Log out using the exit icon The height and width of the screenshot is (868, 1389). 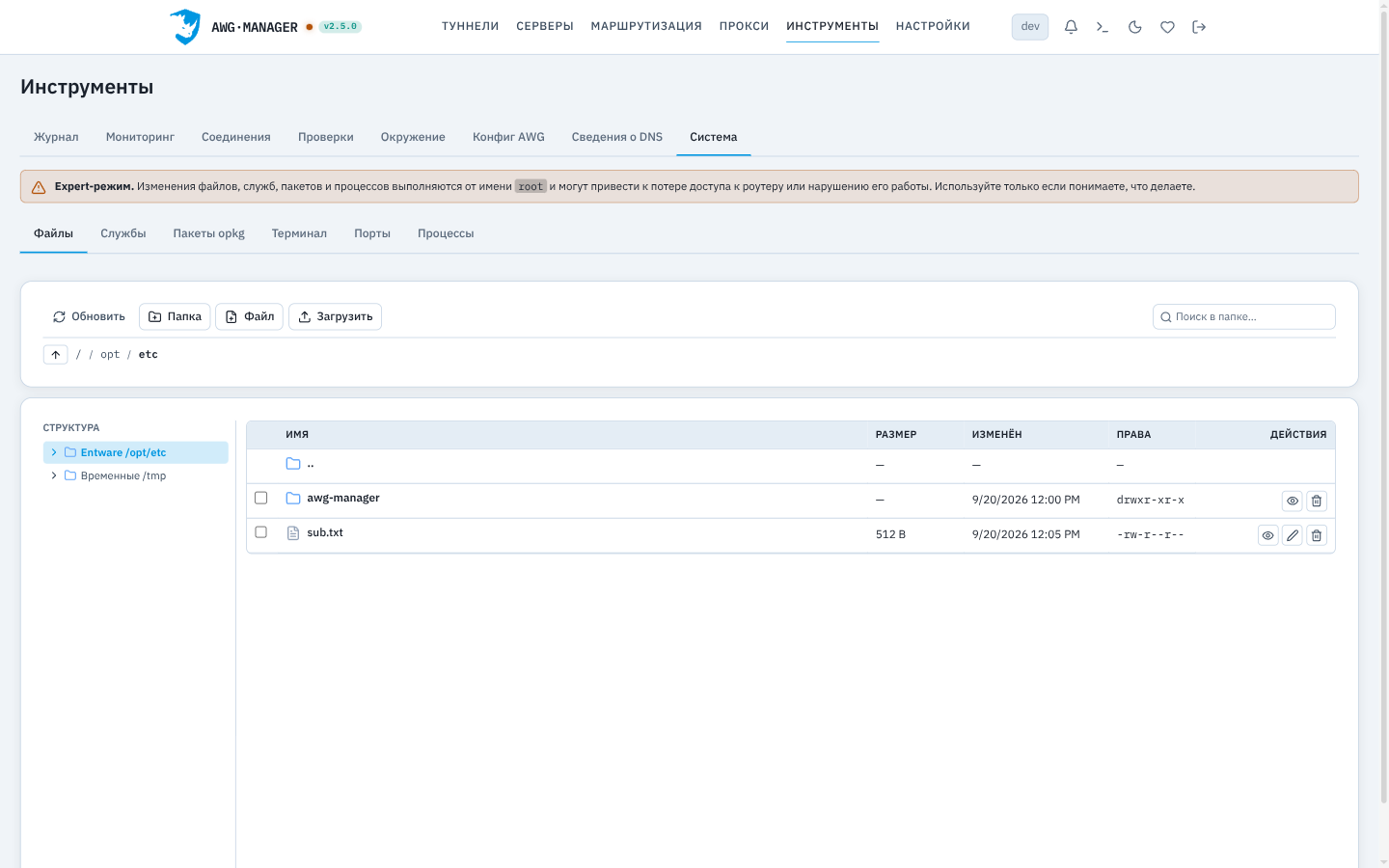(1199, 27)
